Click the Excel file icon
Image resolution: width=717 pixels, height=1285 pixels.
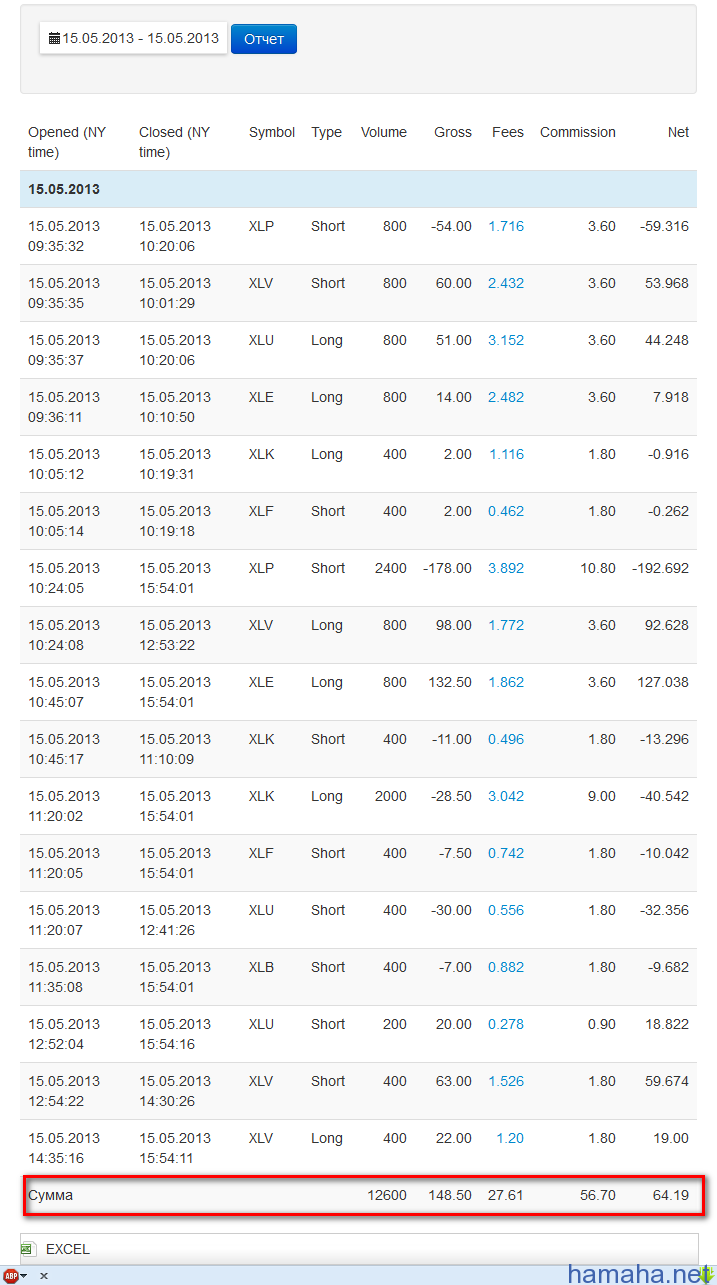tap(28, 1249)
